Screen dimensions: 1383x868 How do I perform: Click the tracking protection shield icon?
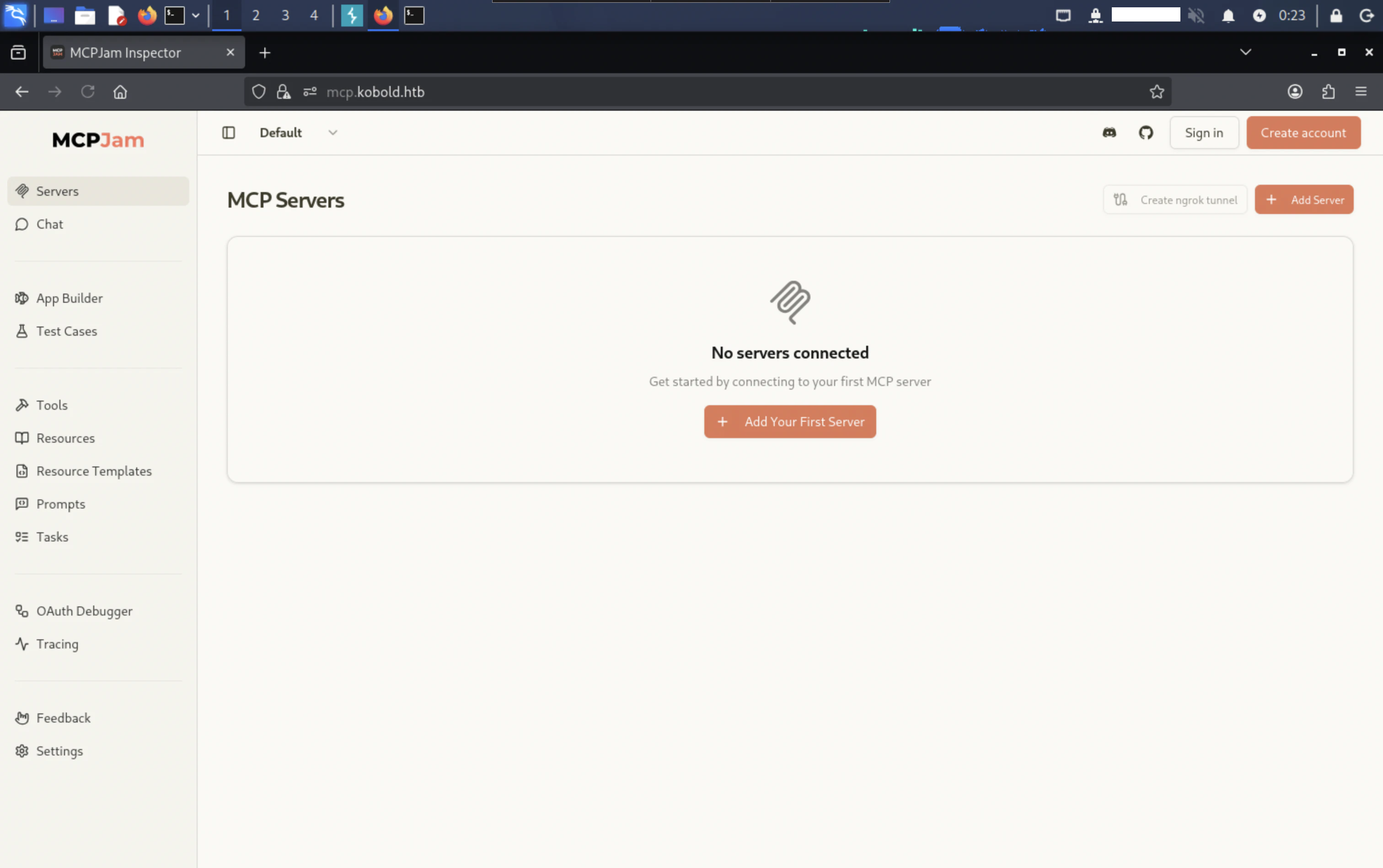[x=259, y=92]
